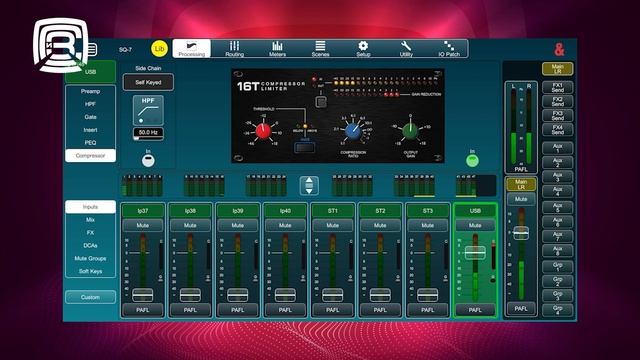640x360 pixels.
Task: Toggle the compressor In switch
Action: 472,160
